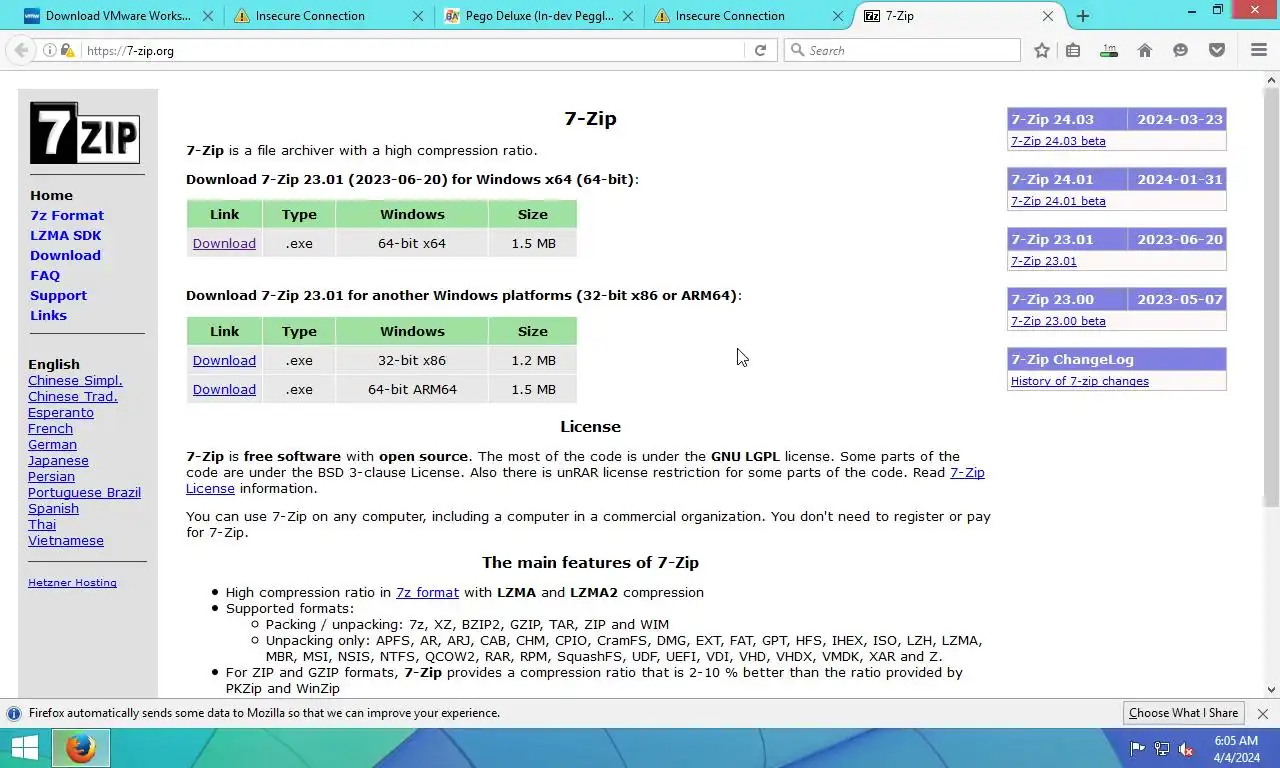The height and width of the screenshot is (768, 1280).
Task: Switch language to Chinese Simpl.
Action: tap(75, 380)
